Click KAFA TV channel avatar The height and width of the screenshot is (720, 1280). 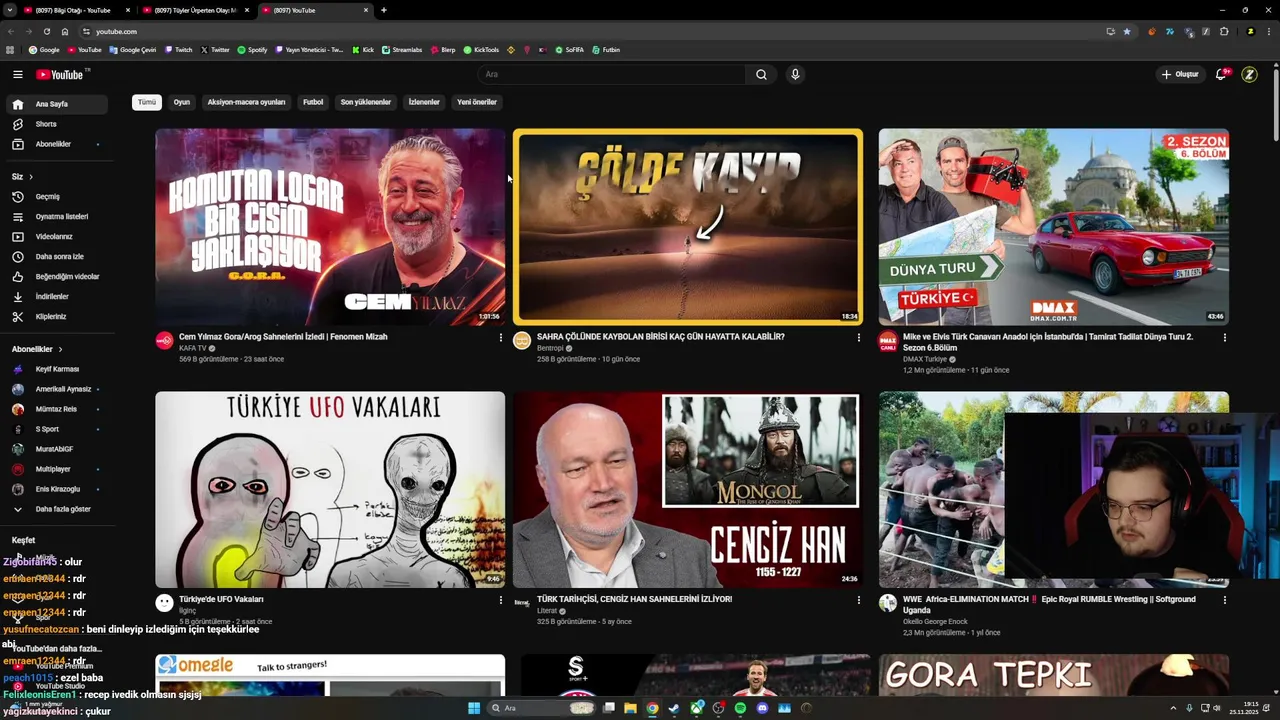[164, 341]
